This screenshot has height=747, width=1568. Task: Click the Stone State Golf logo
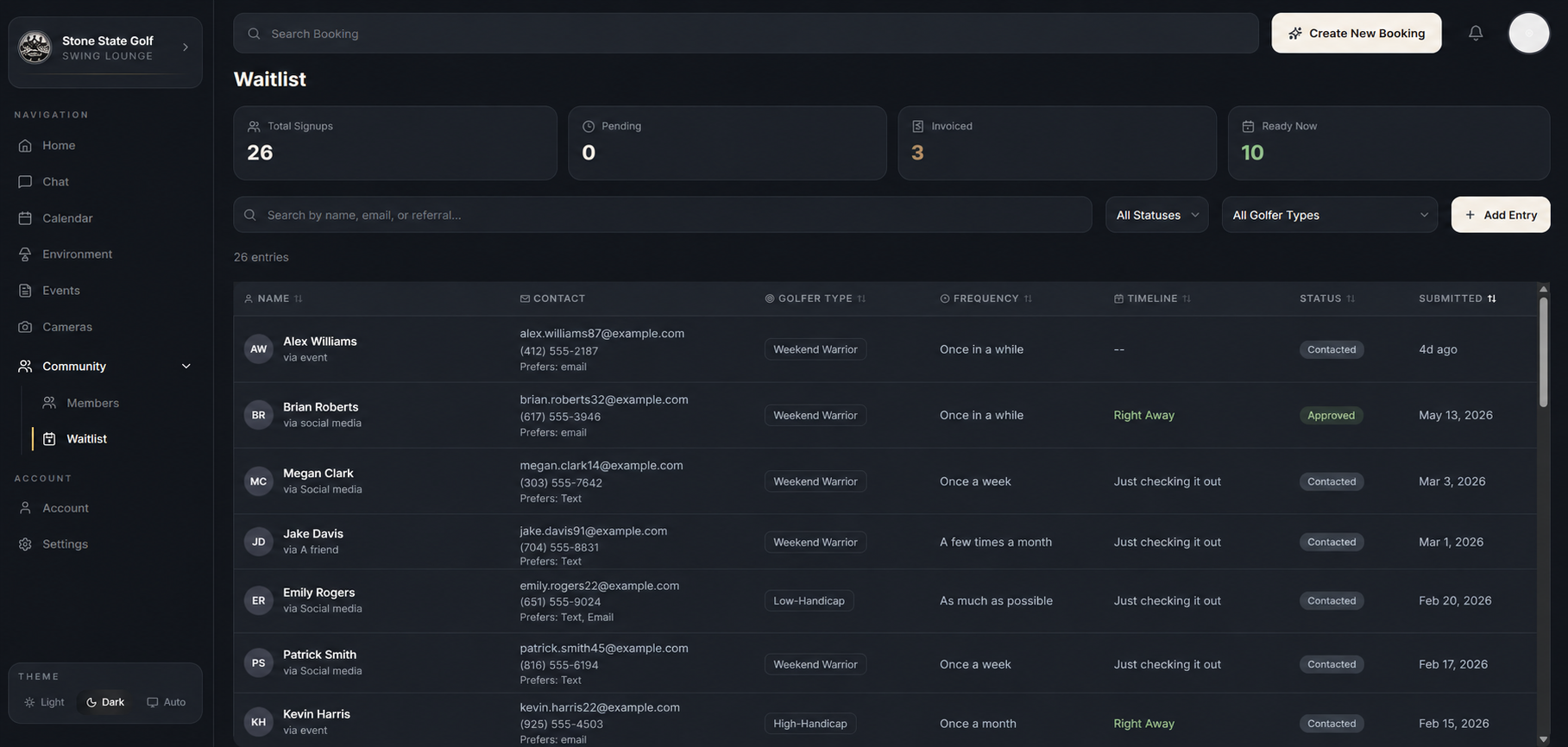click(35, 47)
